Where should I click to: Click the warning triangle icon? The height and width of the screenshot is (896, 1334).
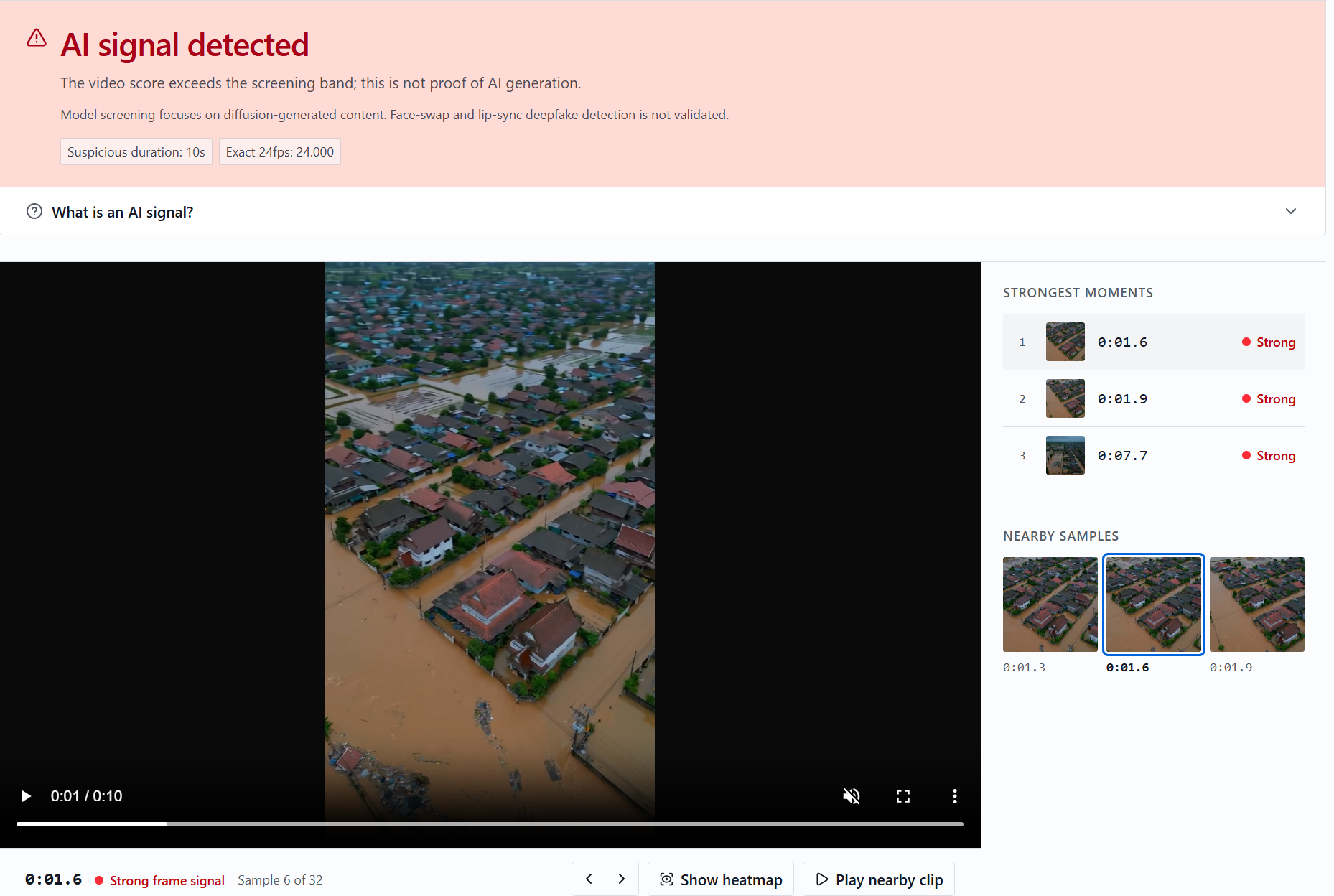pyautogui.click(x=37, y=38)
